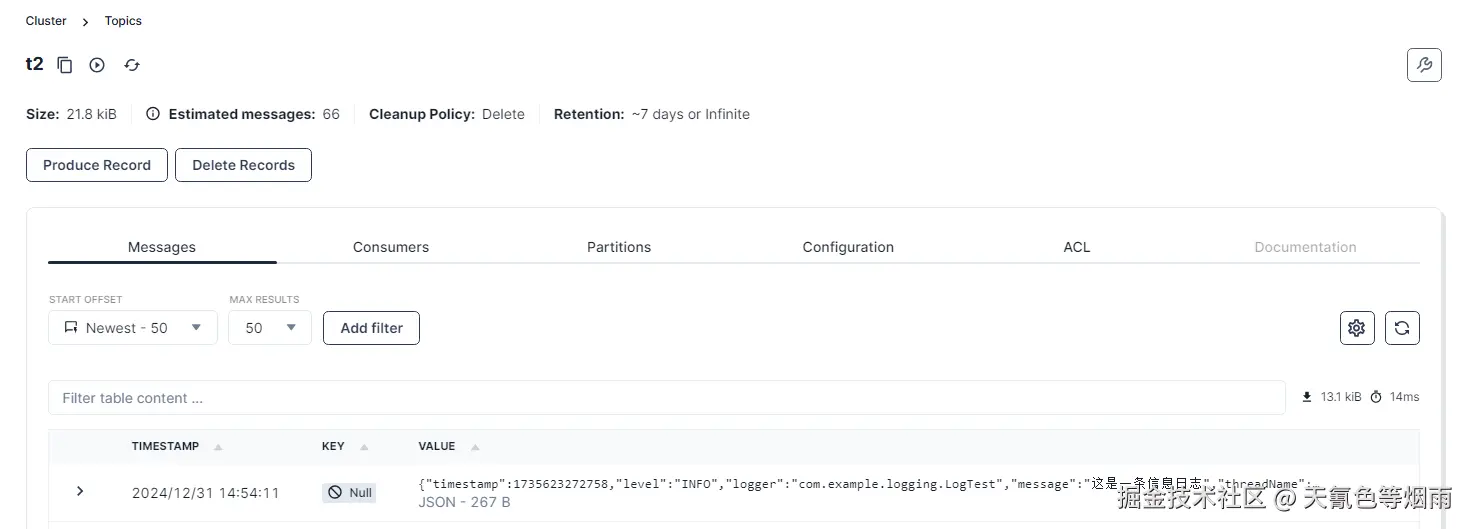Copy the t2 topic name icon
Image resolution: width=1470 pixels, height=529 pixels.
[x=65, y=65]
